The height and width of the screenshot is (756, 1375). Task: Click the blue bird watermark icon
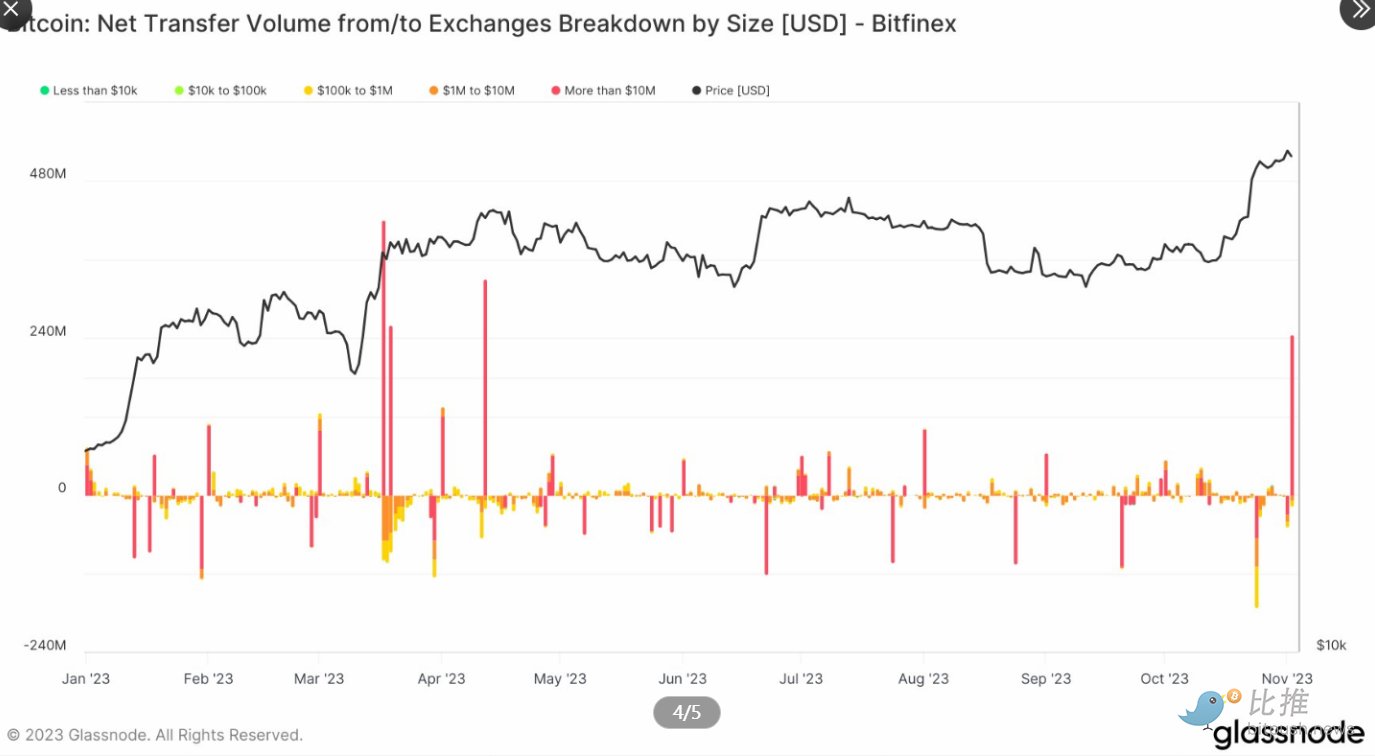pos(1204,709)
